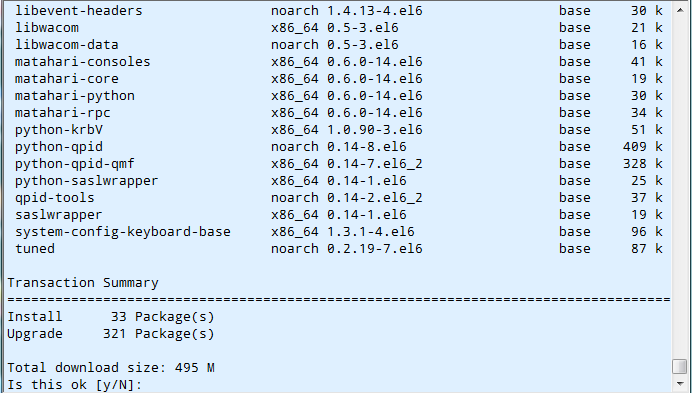Click the 'Is this ok [y/N]:' prompt

click(75, 385)
